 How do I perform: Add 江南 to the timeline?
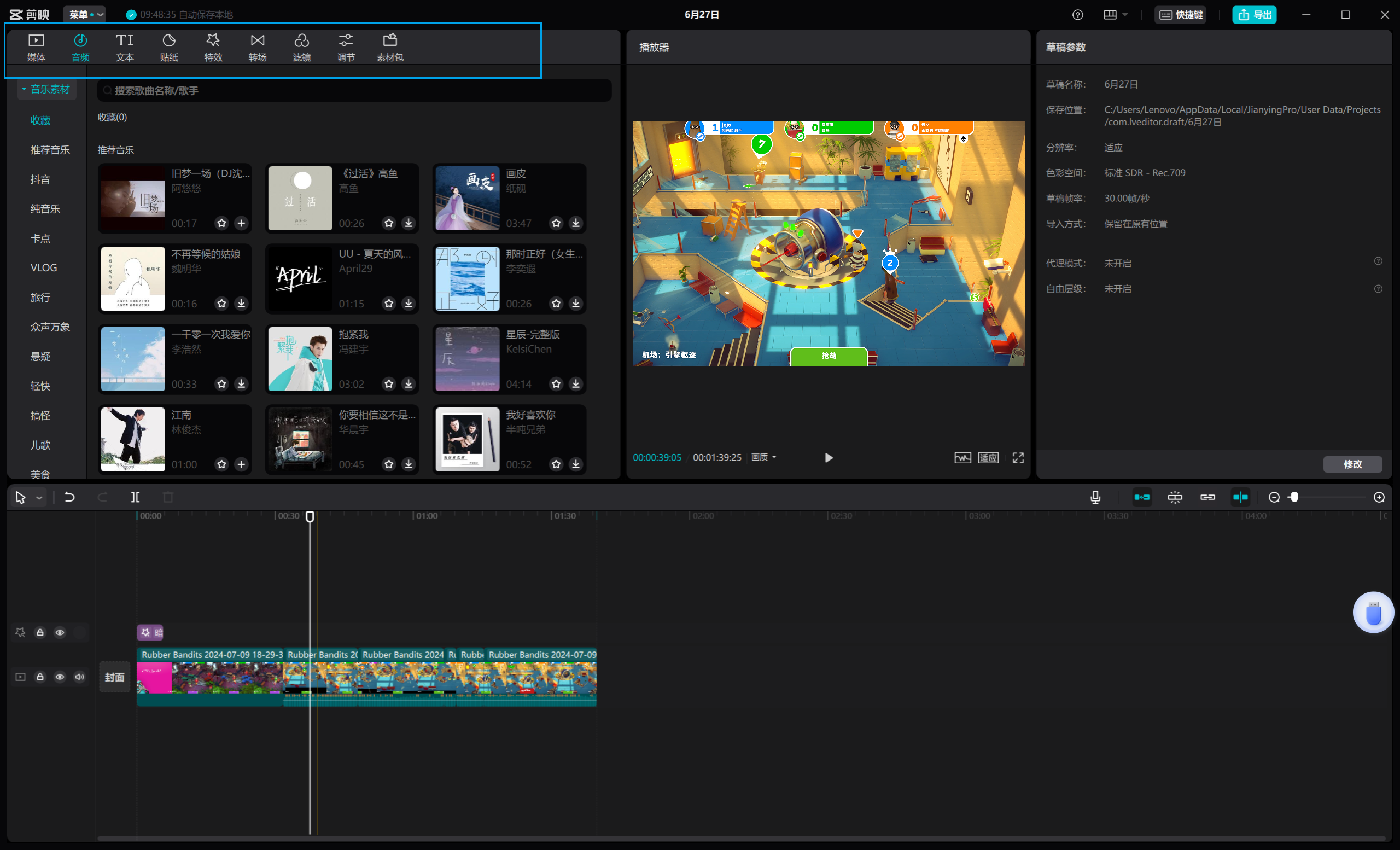(242, 464)
